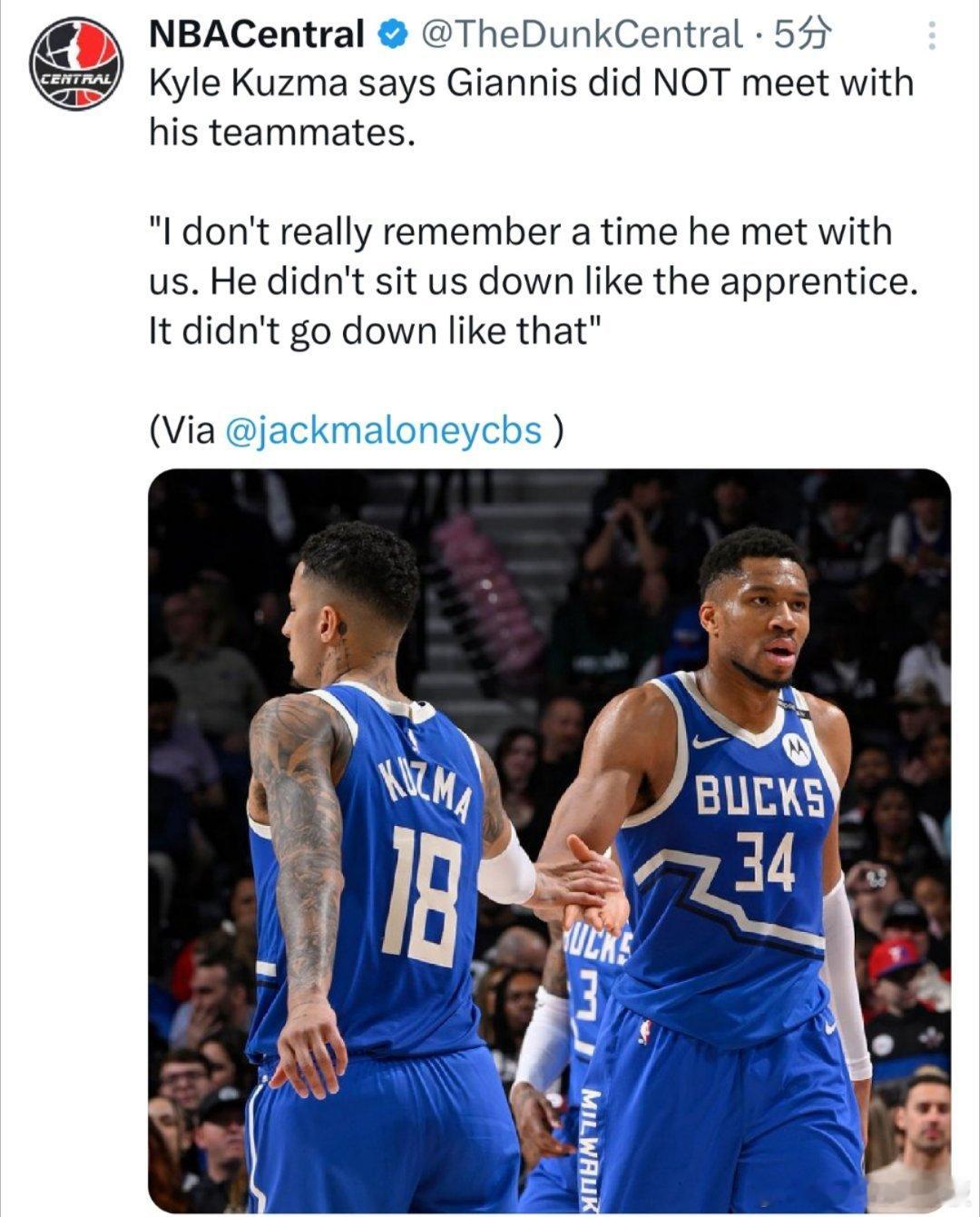The height and width of the screenshot is (1217, 980).
Task: Click the KUZMA name on the jersey
Action: coord(426,787)
